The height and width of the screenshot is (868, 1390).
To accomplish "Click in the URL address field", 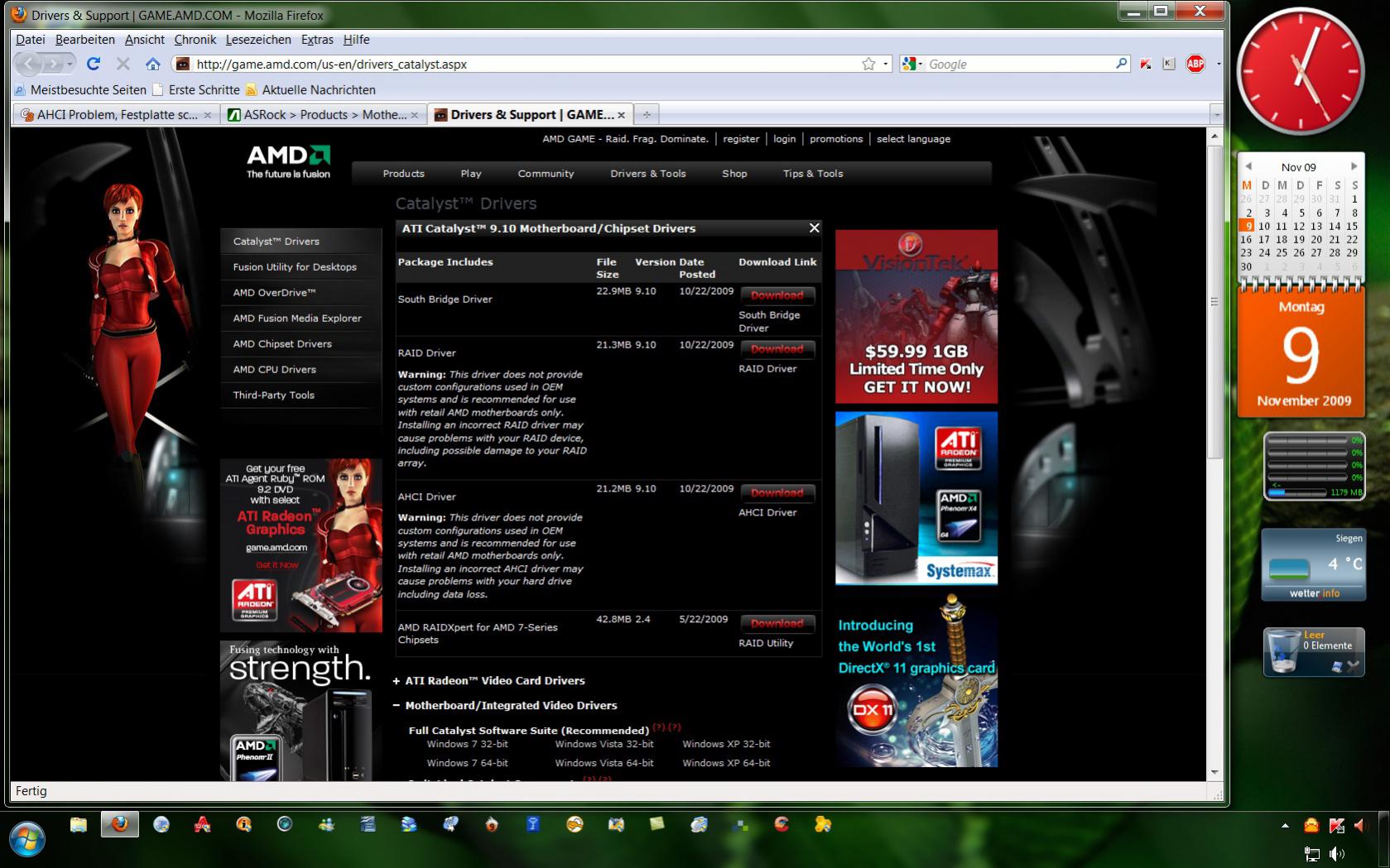I will 526,64.
